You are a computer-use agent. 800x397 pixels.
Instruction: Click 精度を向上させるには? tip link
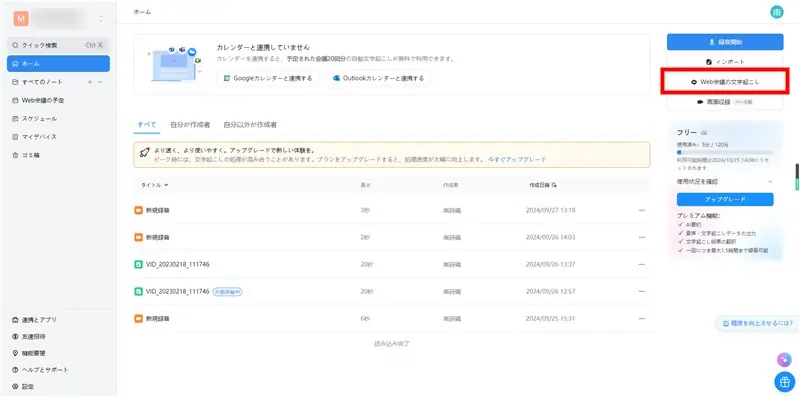tap(758, 324)
